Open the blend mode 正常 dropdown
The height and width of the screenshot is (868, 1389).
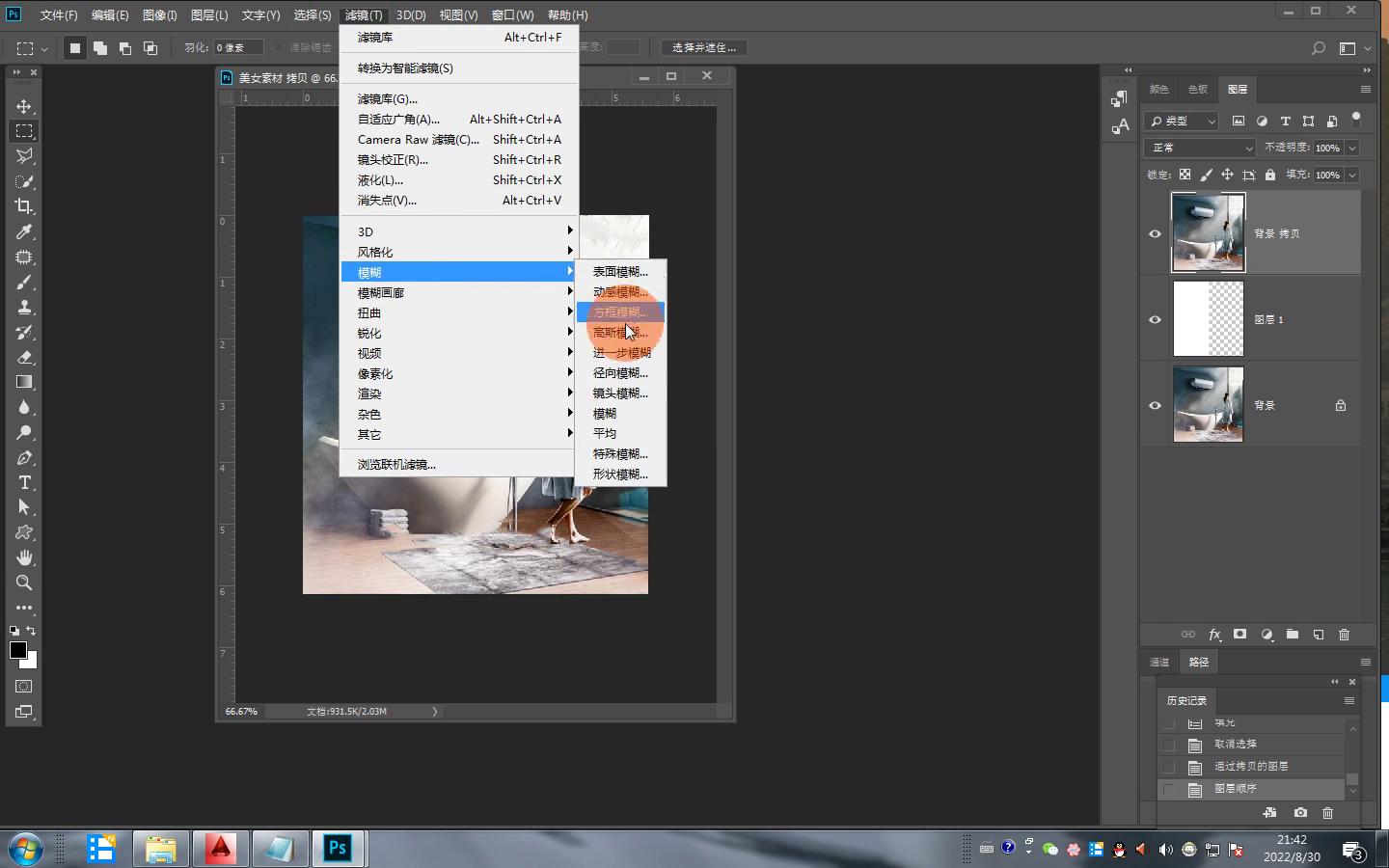tap(1201, 148)
